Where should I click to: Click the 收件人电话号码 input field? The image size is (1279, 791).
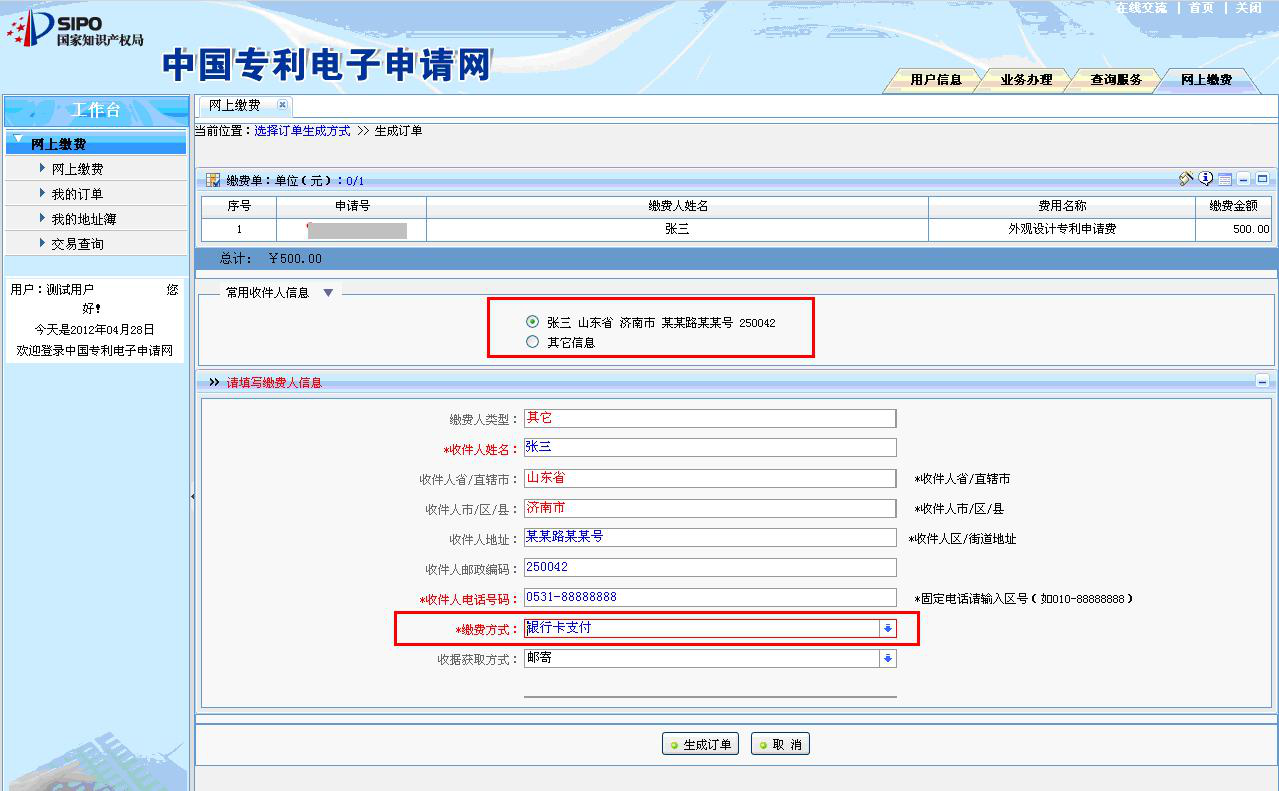[x=710, y=597]
